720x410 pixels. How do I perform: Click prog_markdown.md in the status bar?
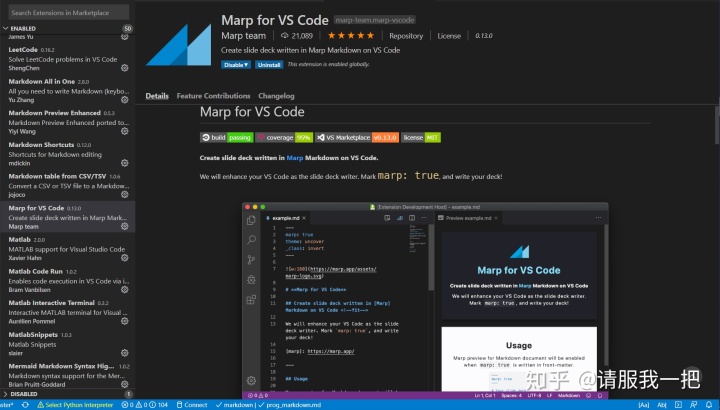tap(290, 405)
